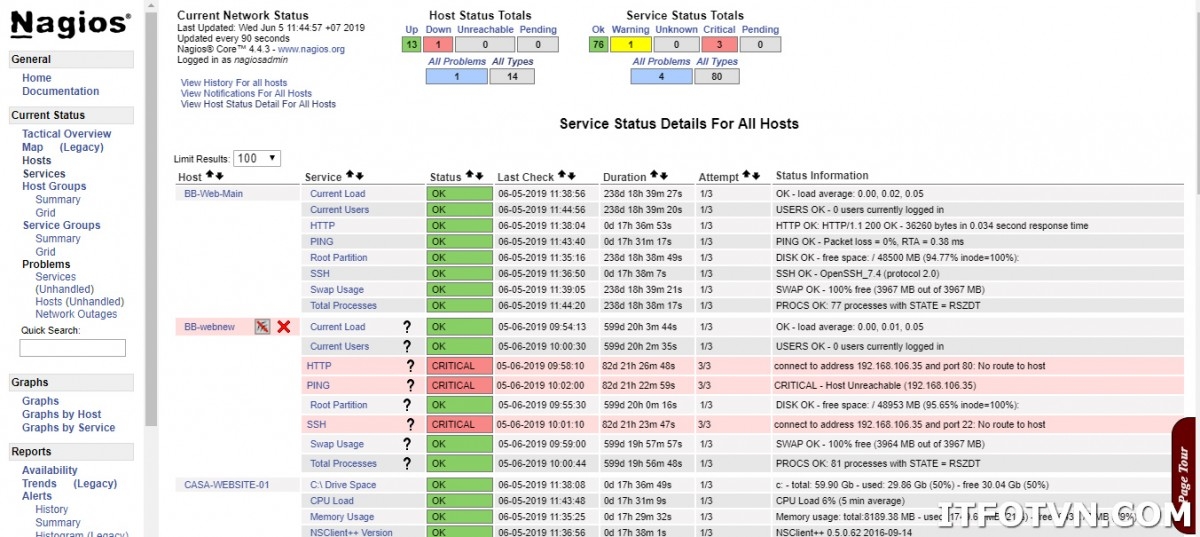1200x537 pixels.
Task: Click the Quick Search input field
Action: (x=73, y=348)
